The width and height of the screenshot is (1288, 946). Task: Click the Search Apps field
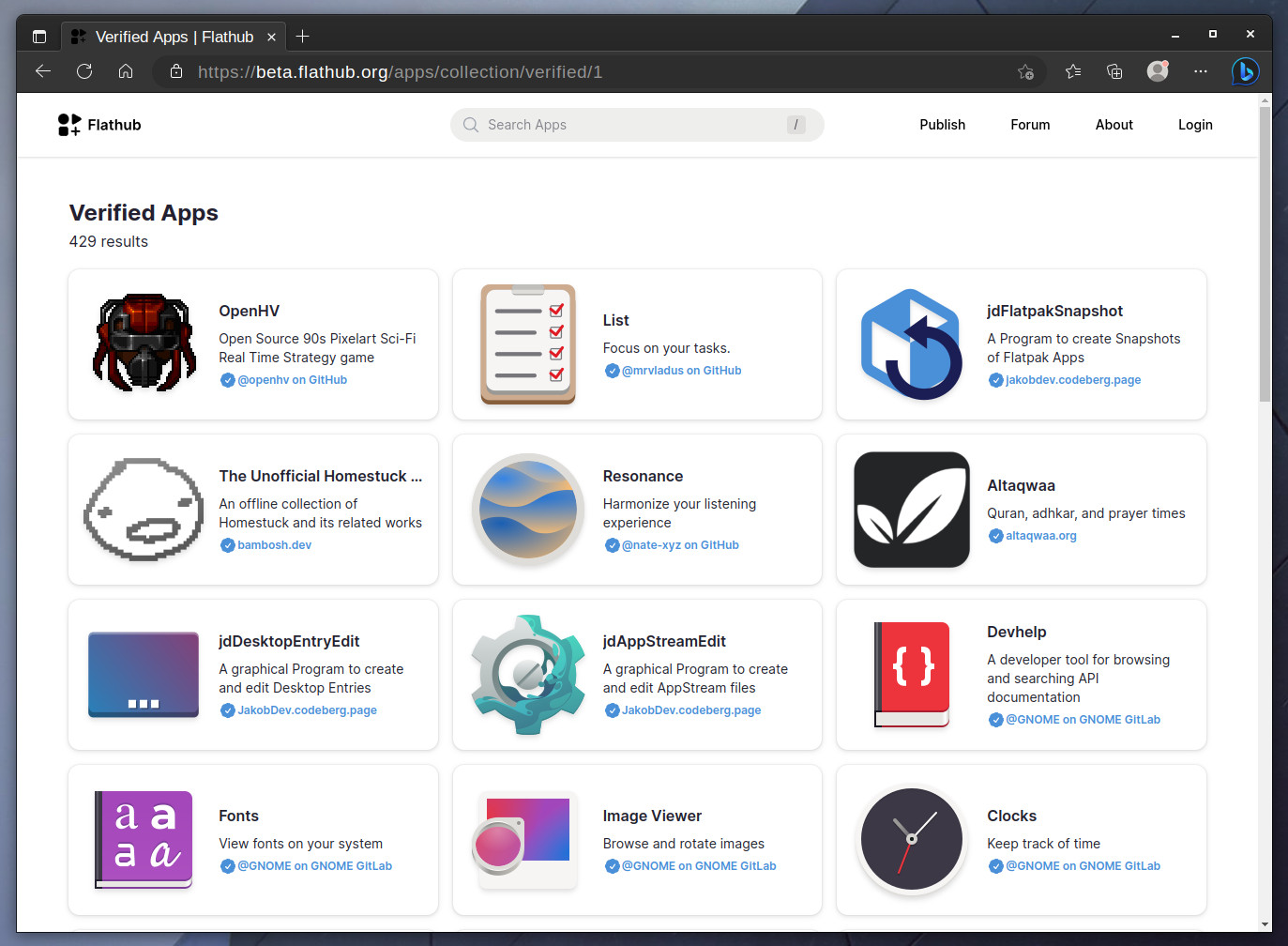pos(637,125)
